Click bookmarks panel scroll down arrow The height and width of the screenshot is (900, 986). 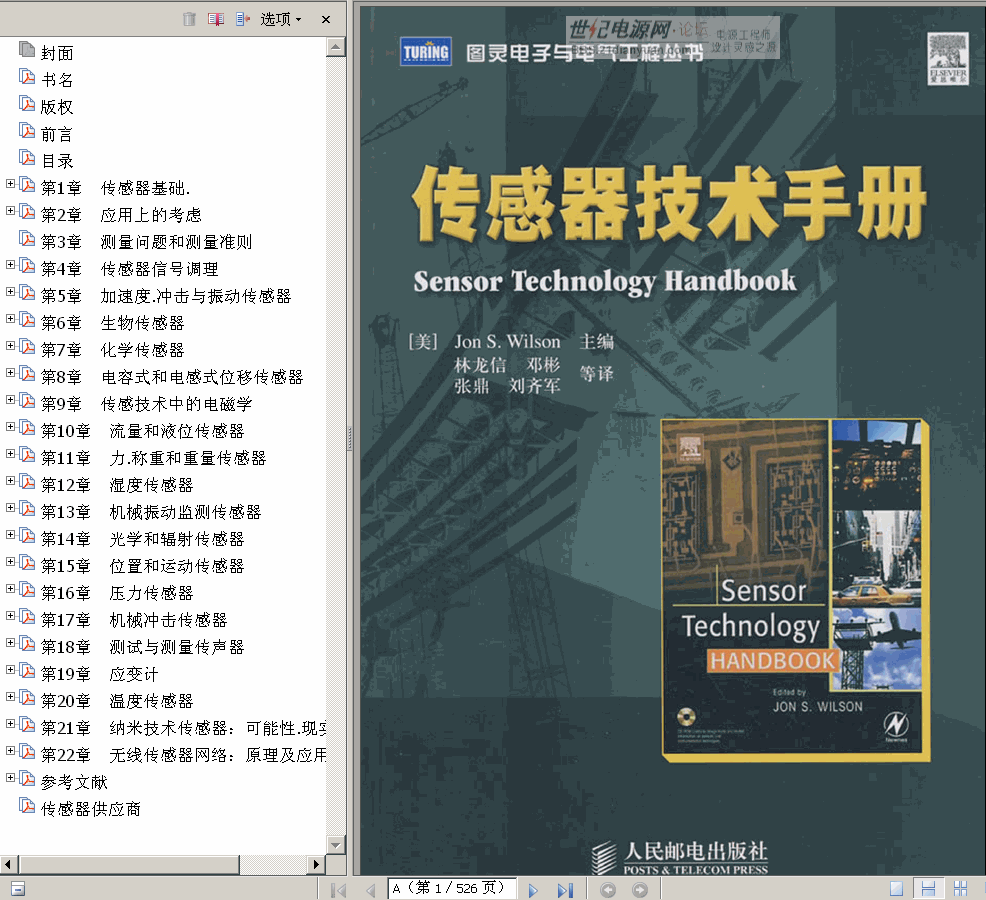[x=336, y=845]
